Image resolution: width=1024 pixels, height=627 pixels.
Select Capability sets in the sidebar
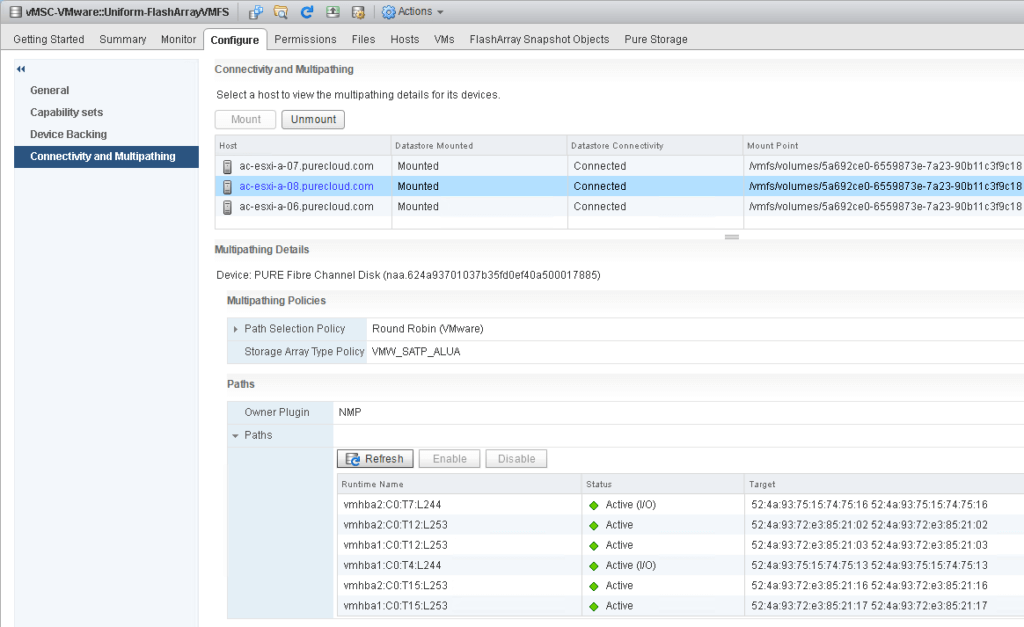pos(67,112)
